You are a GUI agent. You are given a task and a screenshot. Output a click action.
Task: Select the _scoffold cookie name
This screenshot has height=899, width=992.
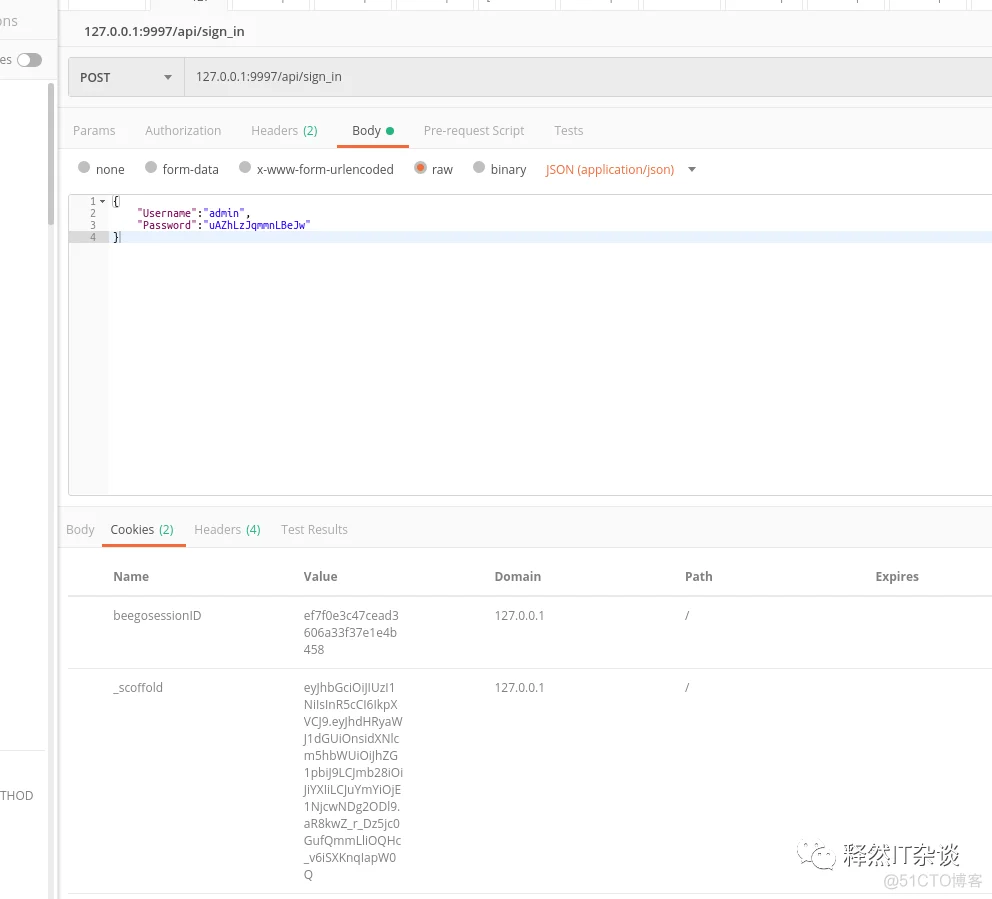tap(138, 688)
